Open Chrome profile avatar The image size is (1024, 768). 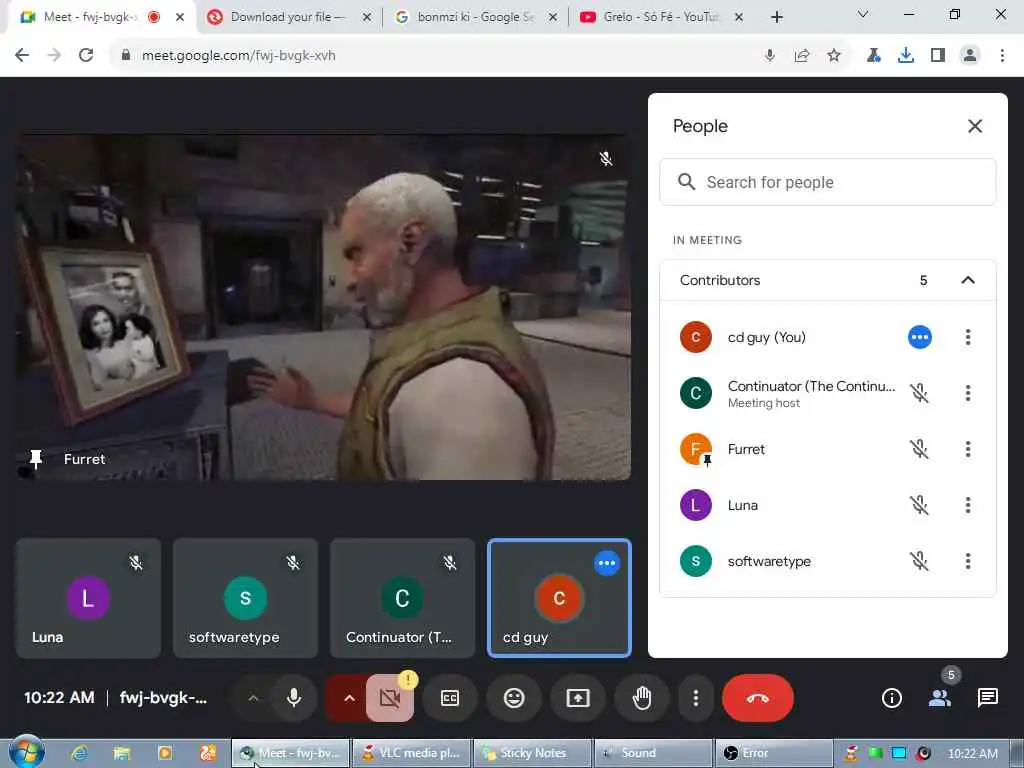(970, 56)
